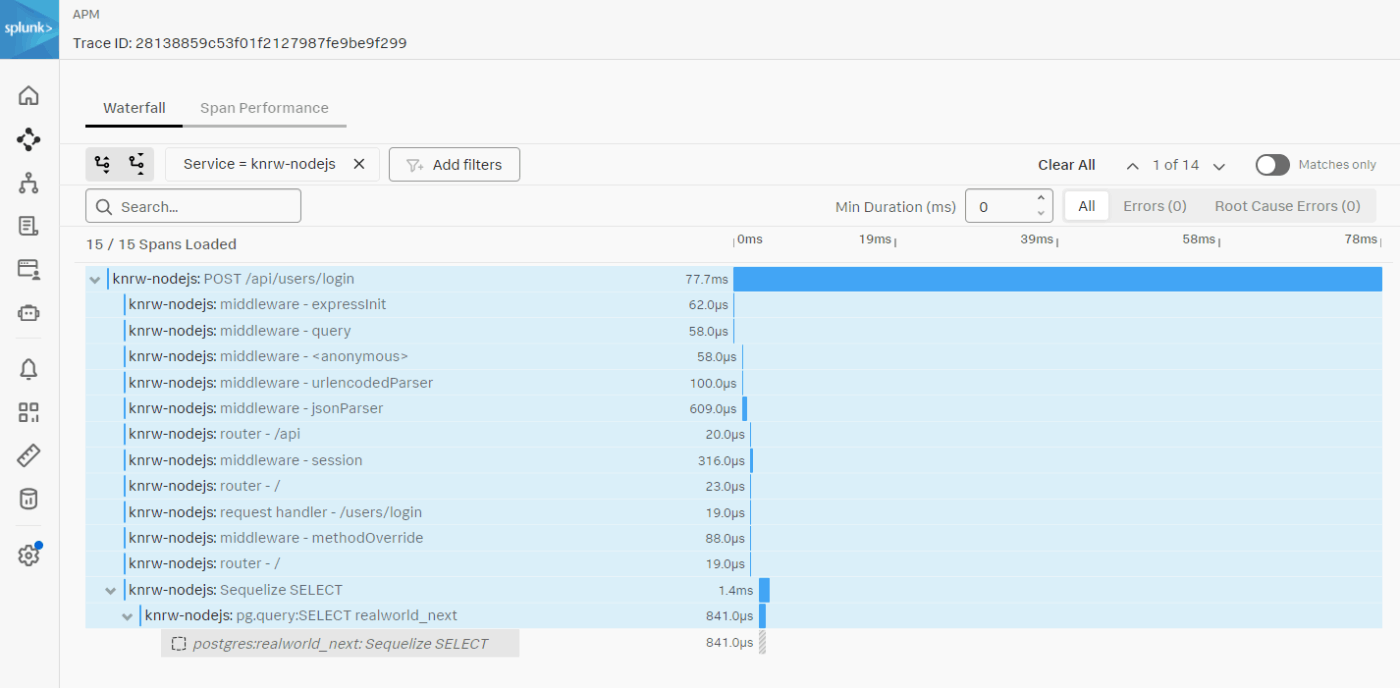Click the APM breadcrumb label
The width and height of the screenshot is (1400, 688).
point(86,14)
